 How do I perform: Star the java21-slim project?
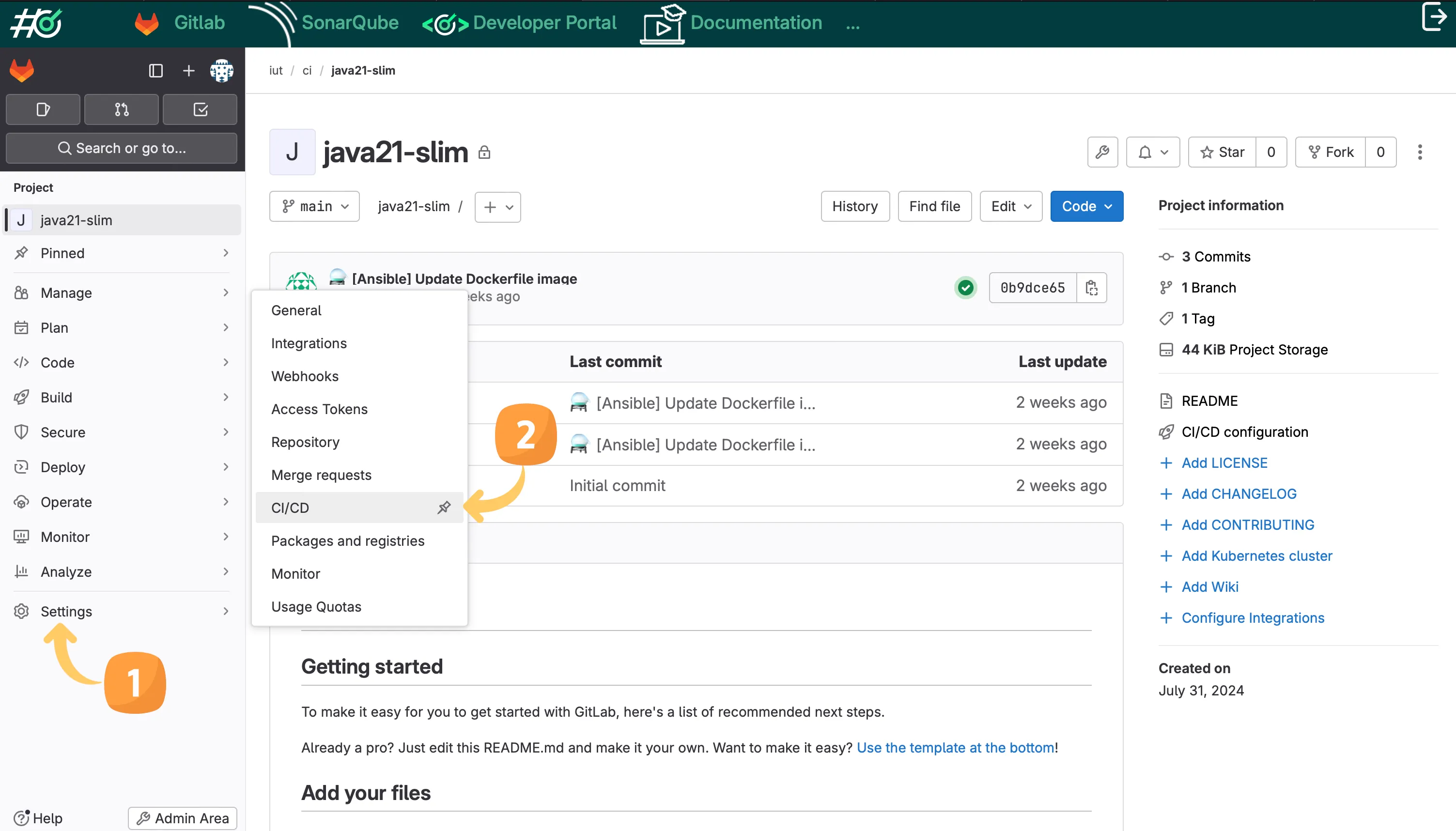[x=1222, y=153]
